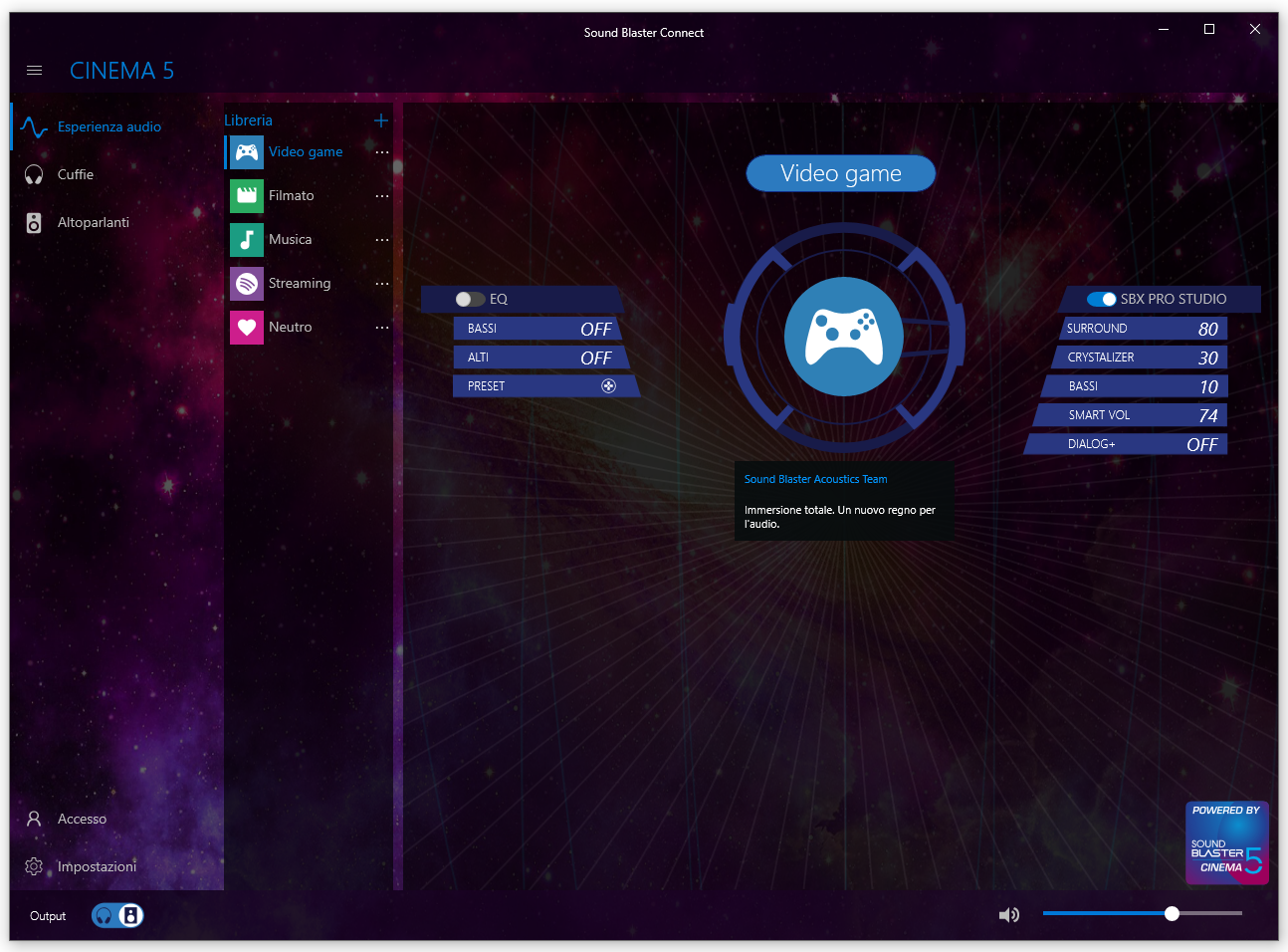The width and height of the screenshot is (1288, 952).
Task: Minimize the Sound Blaster Connect window
Action: coord(1164,30)
